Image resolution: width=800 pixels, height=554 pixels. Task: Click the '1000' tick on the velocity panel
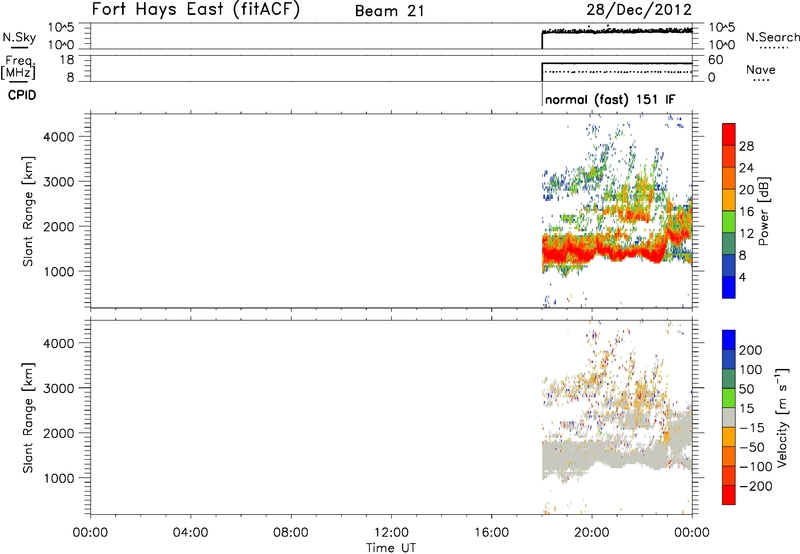[x=59, y=478]
